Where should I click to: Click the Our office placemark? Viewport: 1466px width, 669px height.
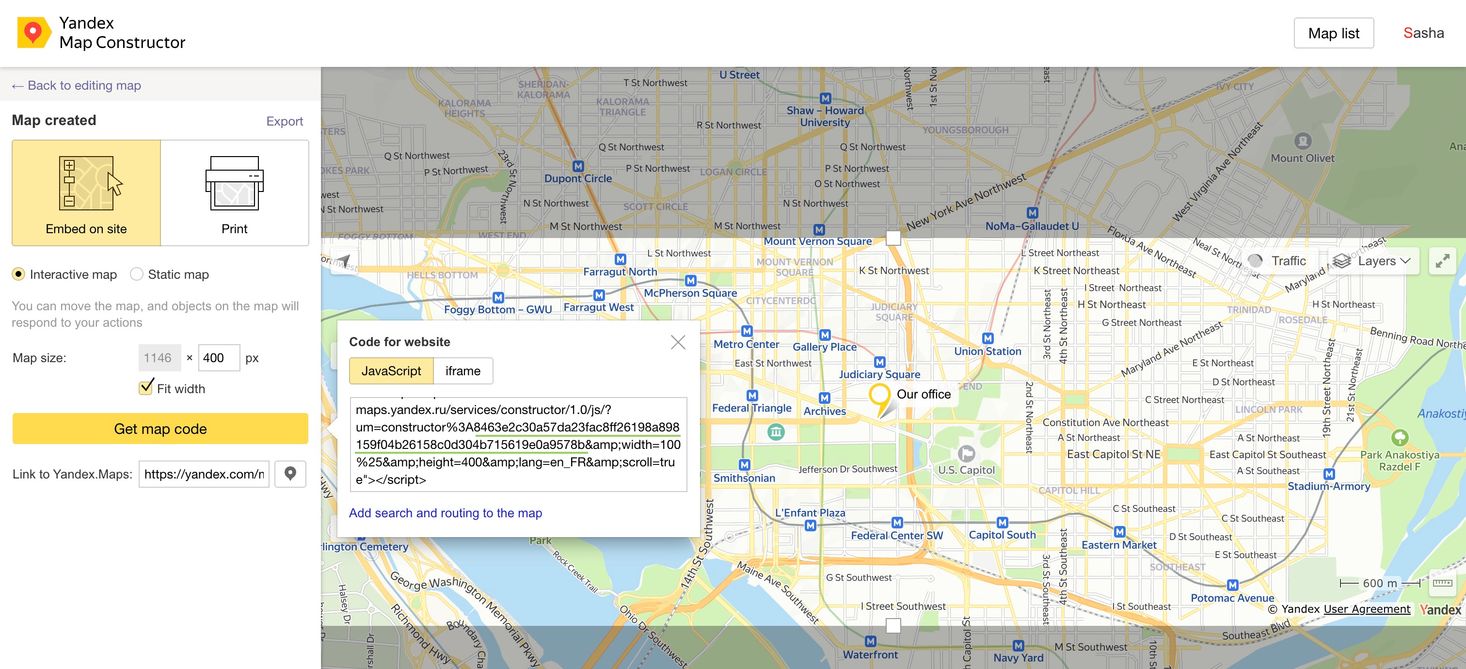point(880,402)
